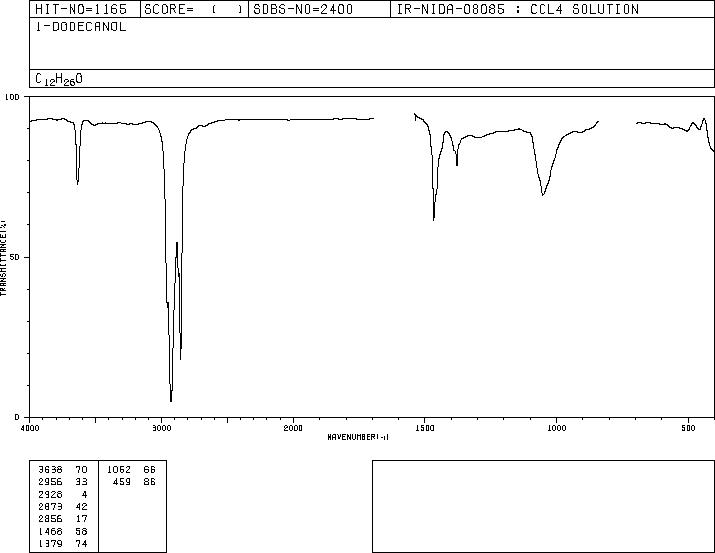Viewport: 715px width, 553px height.
Task: Click the 2956 peak table entry
Action: (63, 482)
